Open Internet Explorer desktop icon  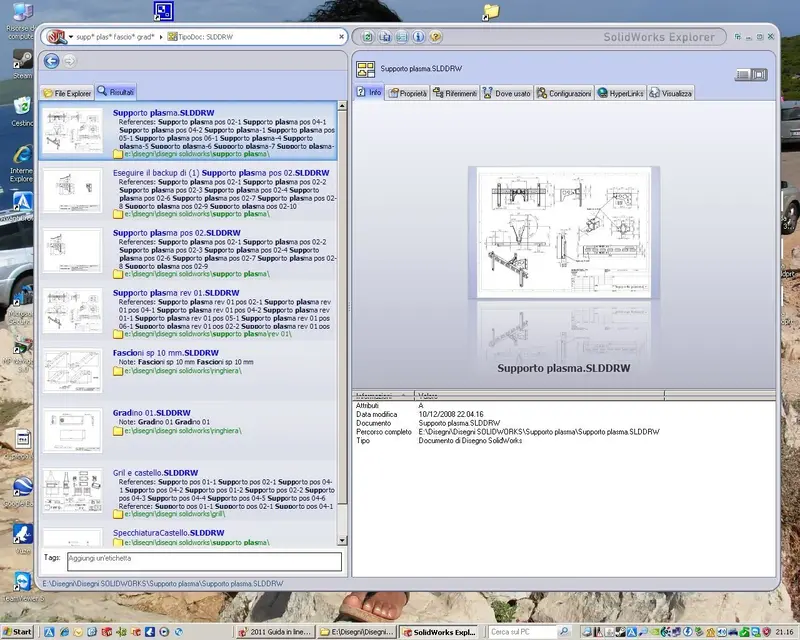[x=22, y=163]
